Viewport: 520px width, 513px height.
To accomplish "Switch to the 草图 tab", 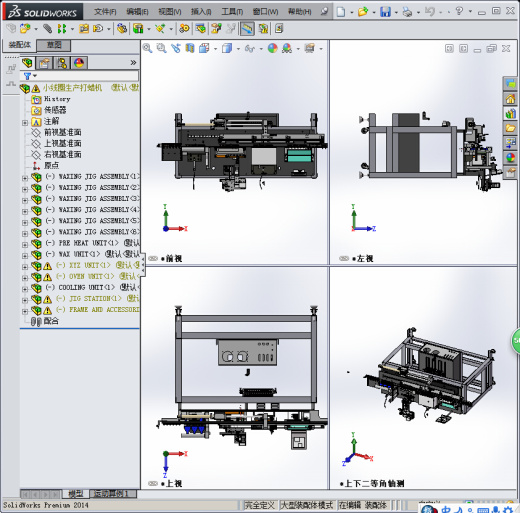I will pos(54,45).
